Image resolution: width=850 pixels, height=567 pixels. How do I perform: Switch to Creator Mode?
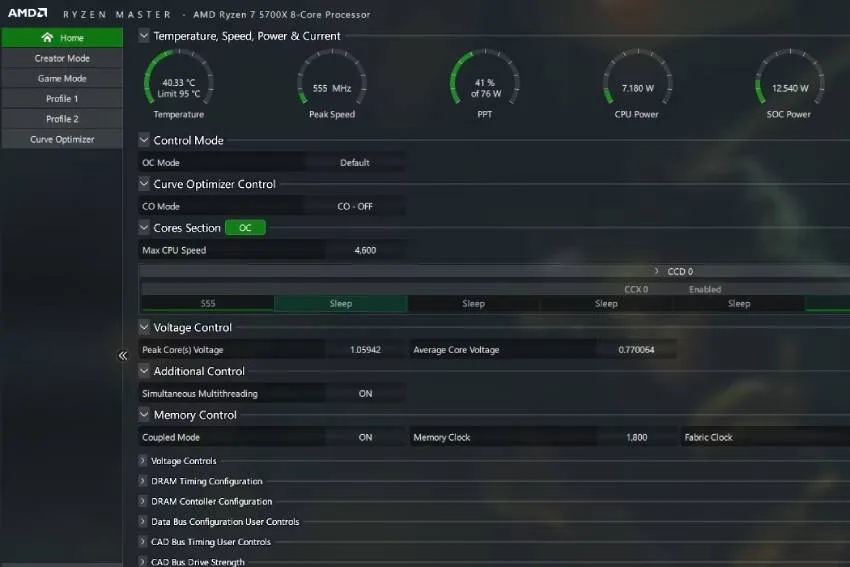point(62,58)
